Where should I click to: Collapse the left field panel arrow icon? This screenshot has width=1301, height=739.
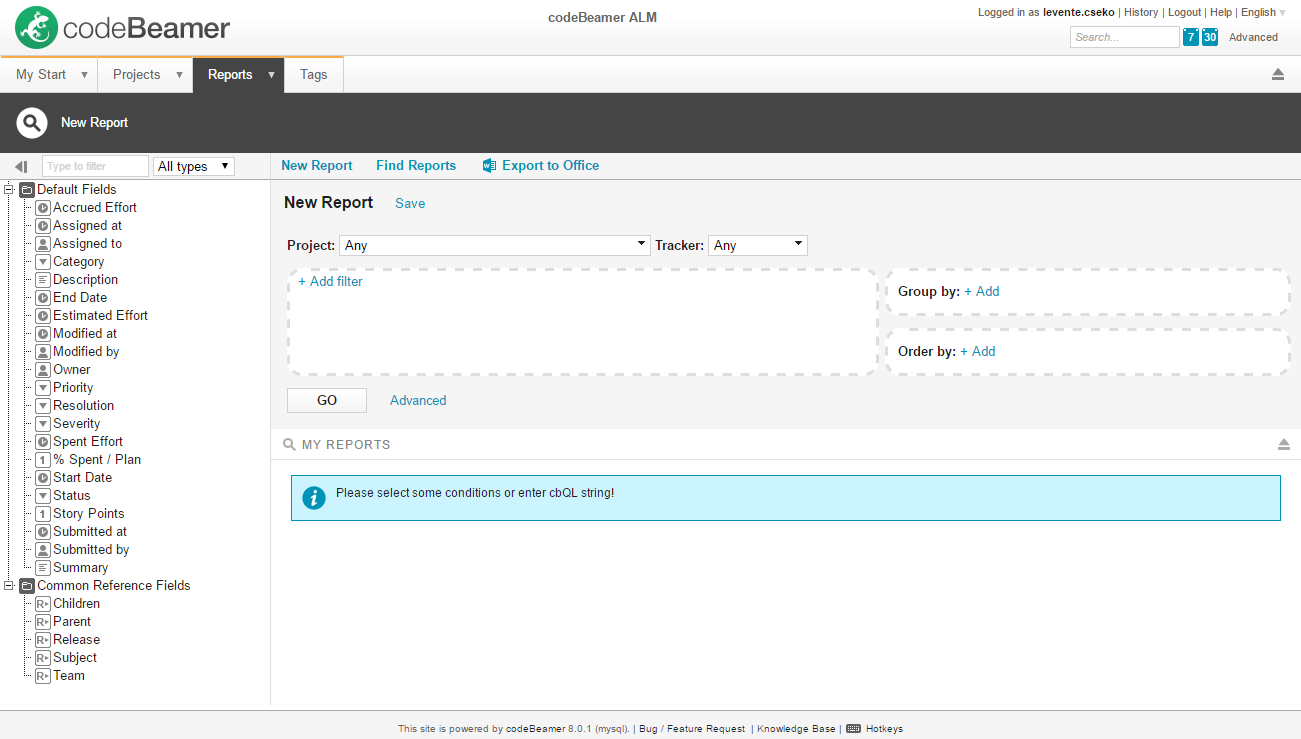click(21, 167)
